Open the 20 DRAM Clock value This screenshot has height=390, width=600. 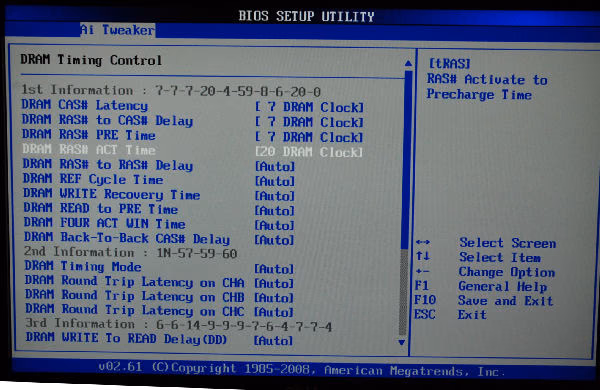309,152
